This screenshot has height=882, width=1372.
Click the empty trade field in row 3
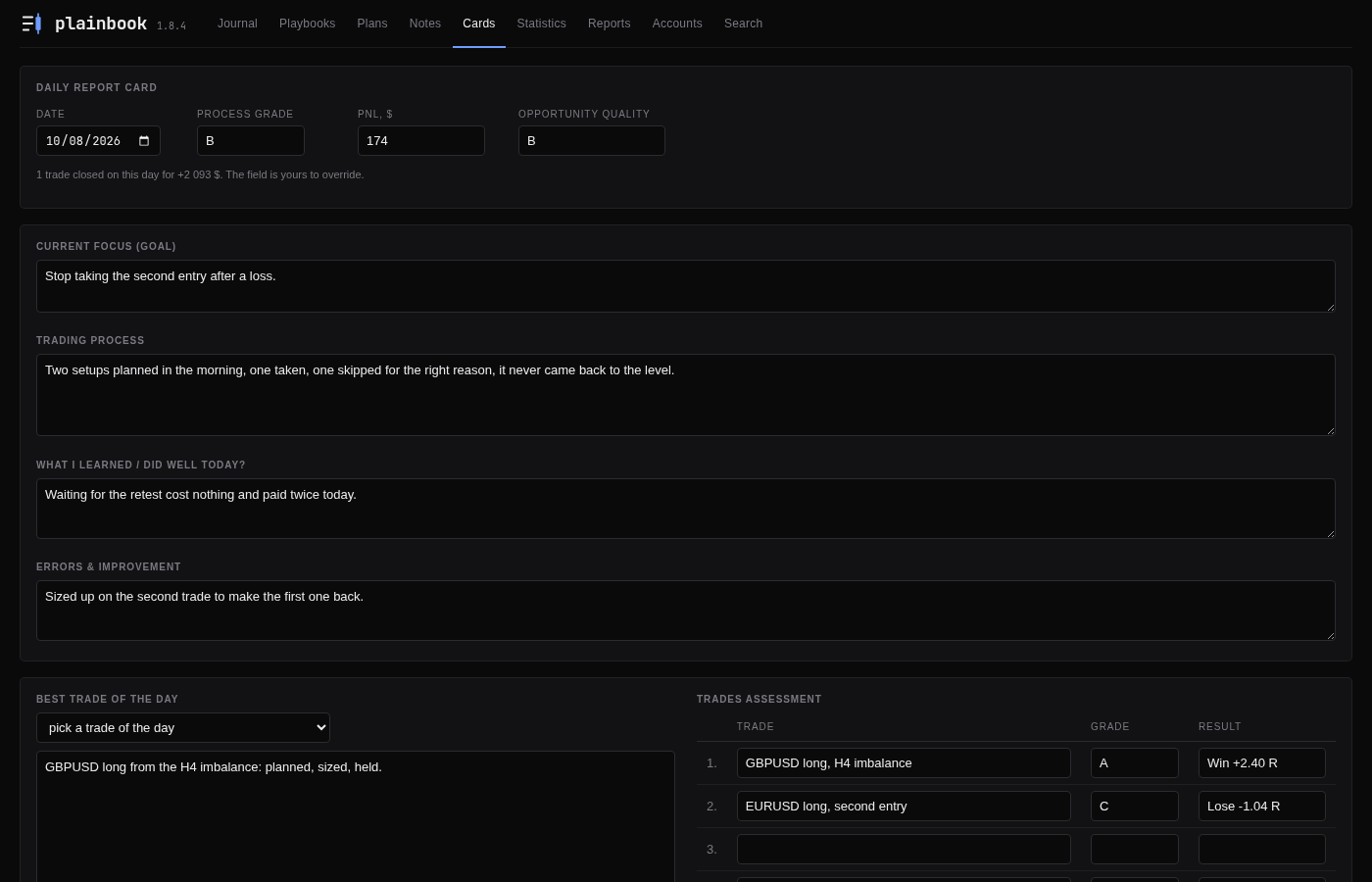point(904,850)
